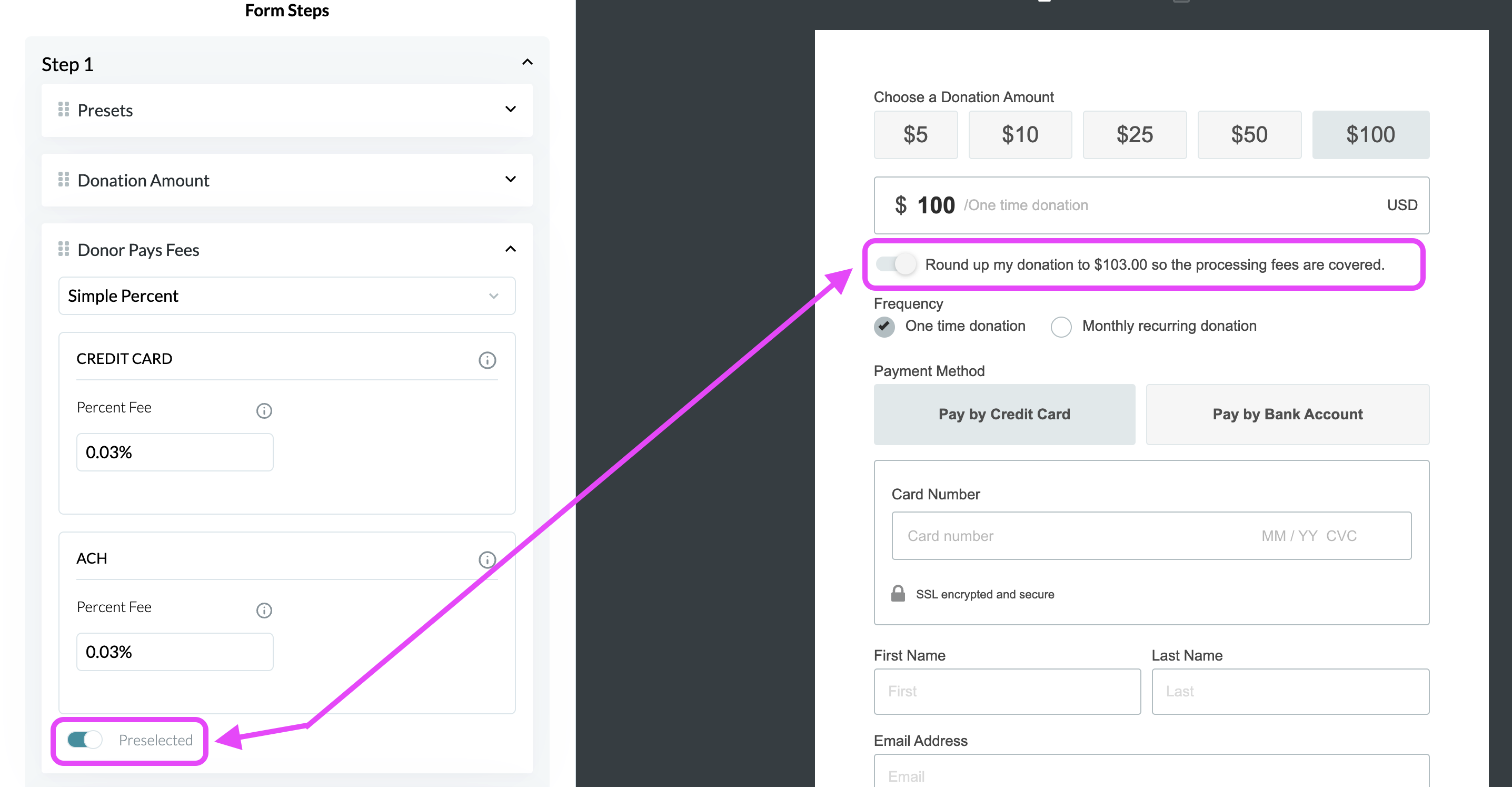The height and width of the screenshot is (787, 1512).
Task: Grab the Donor Pays Fees drag handle
Action: click(63, 250)
